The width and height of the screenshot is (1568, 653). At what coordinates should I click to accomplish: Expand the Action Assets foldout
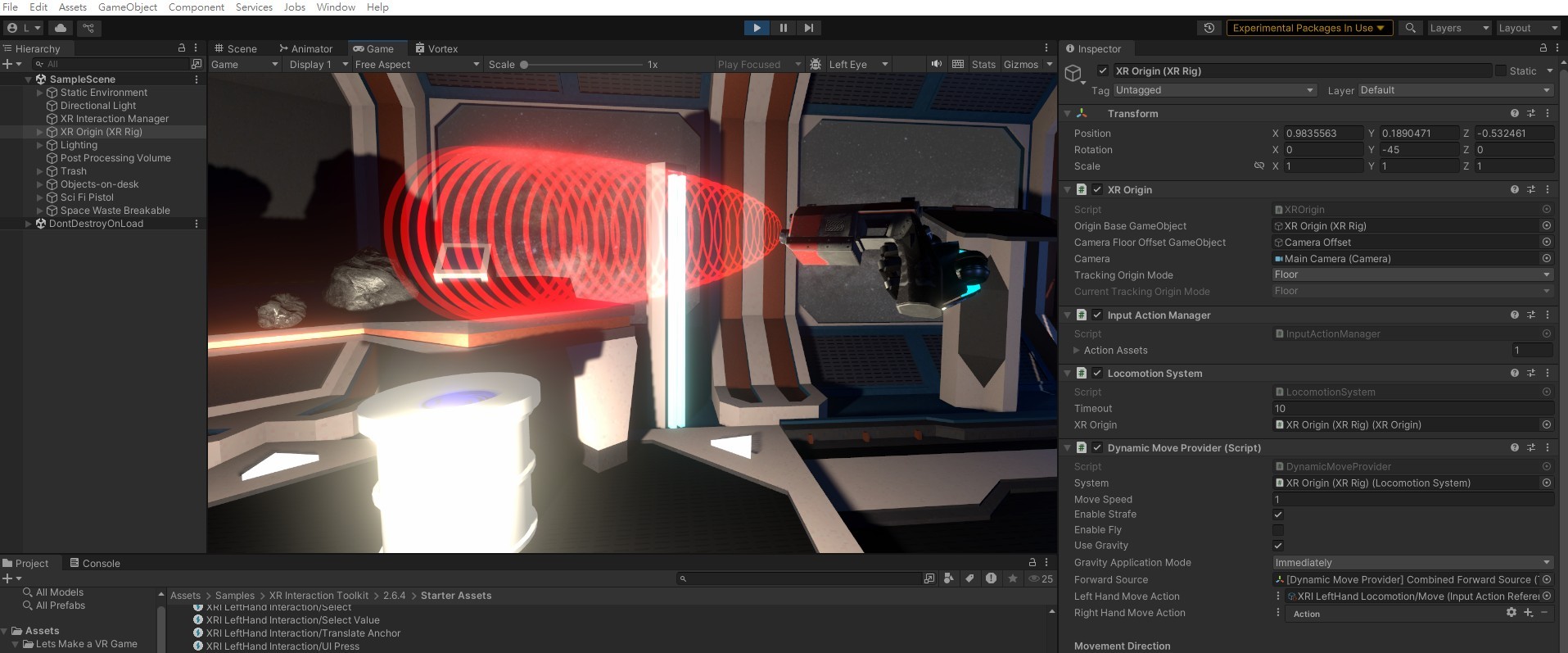tap(1077, 350)
